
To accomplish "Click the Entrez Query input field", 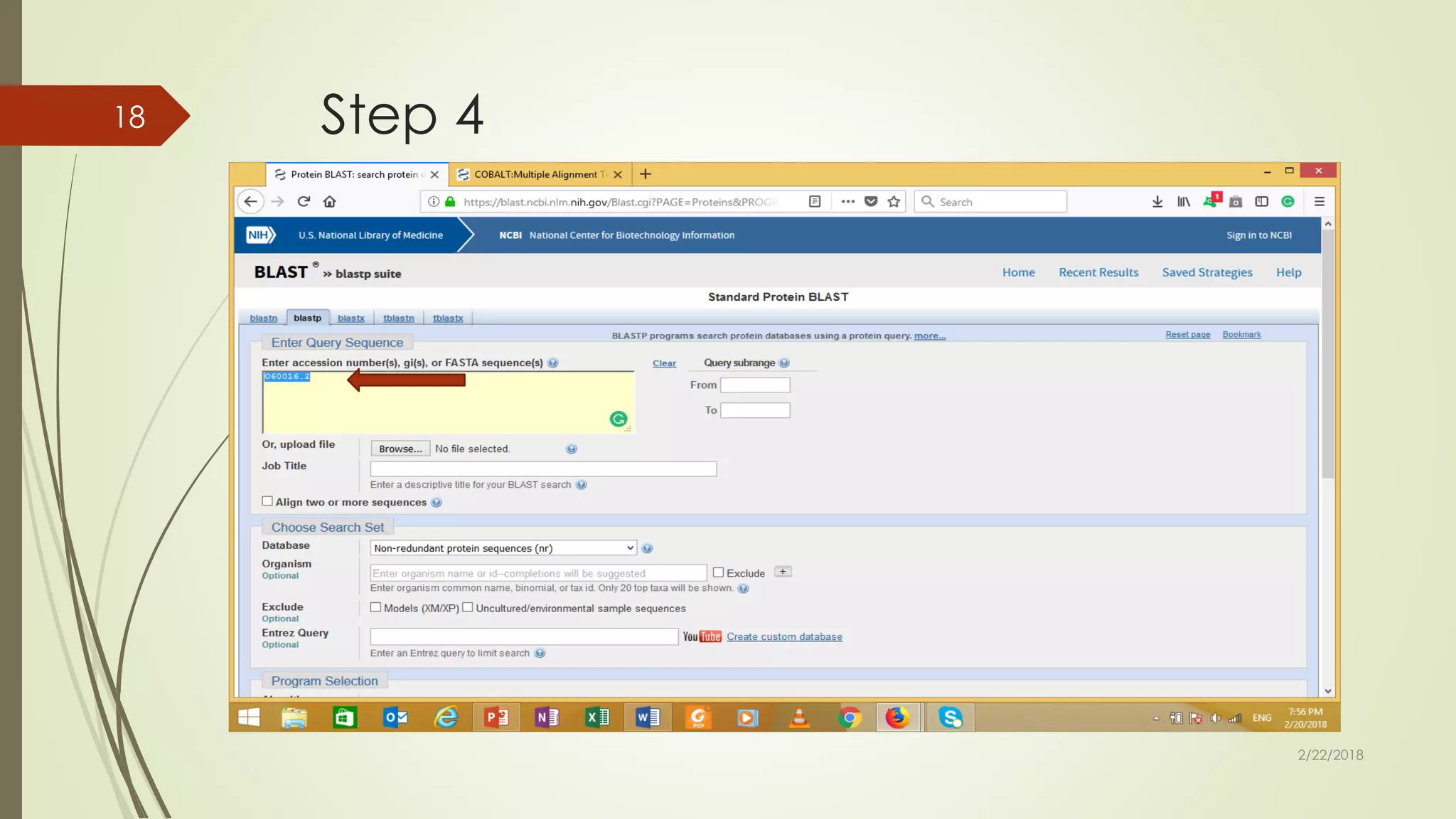I will pyautogui.click(x=524, y=636).
